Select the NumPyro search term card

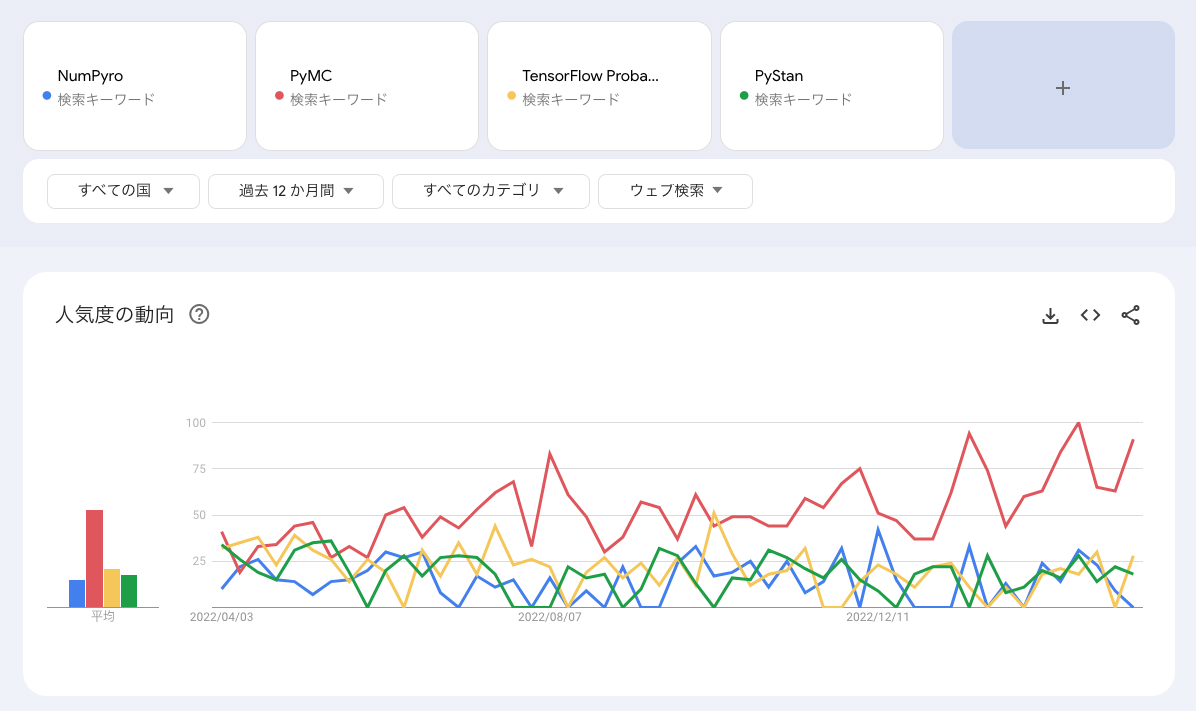point(135,85)
